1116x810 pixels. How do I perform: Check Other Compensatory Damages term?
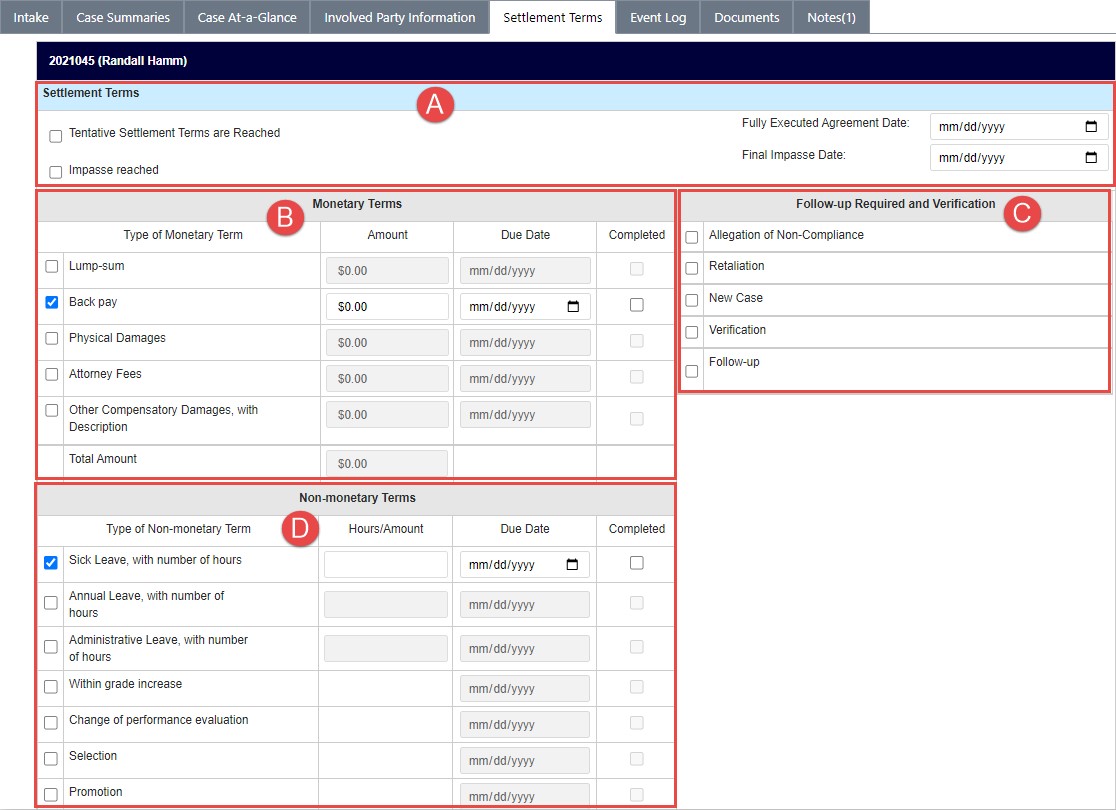[x=52, y=410]
